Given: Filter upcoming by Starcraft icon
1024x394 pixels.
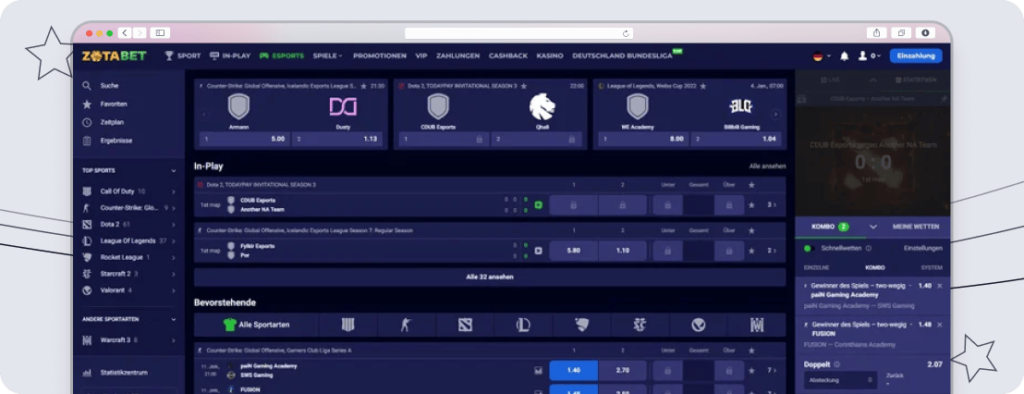Looking at the screenshot, I should [x=640, y=325].
